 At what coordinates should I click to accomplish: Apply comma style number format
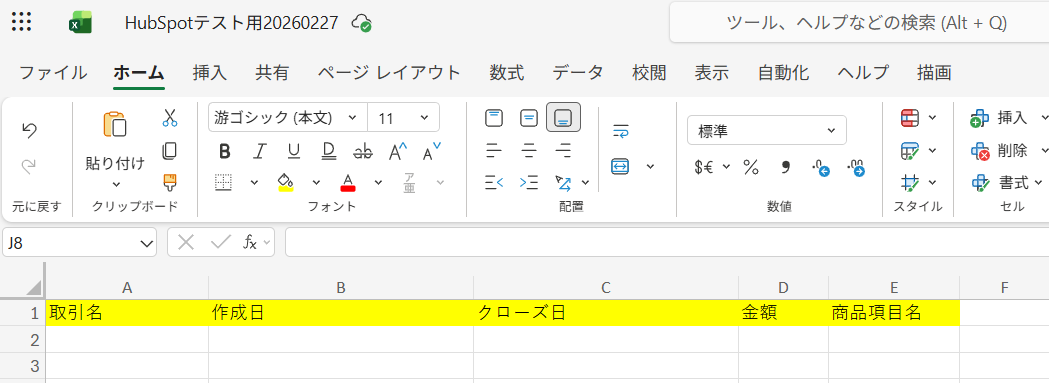click(785, 167)
